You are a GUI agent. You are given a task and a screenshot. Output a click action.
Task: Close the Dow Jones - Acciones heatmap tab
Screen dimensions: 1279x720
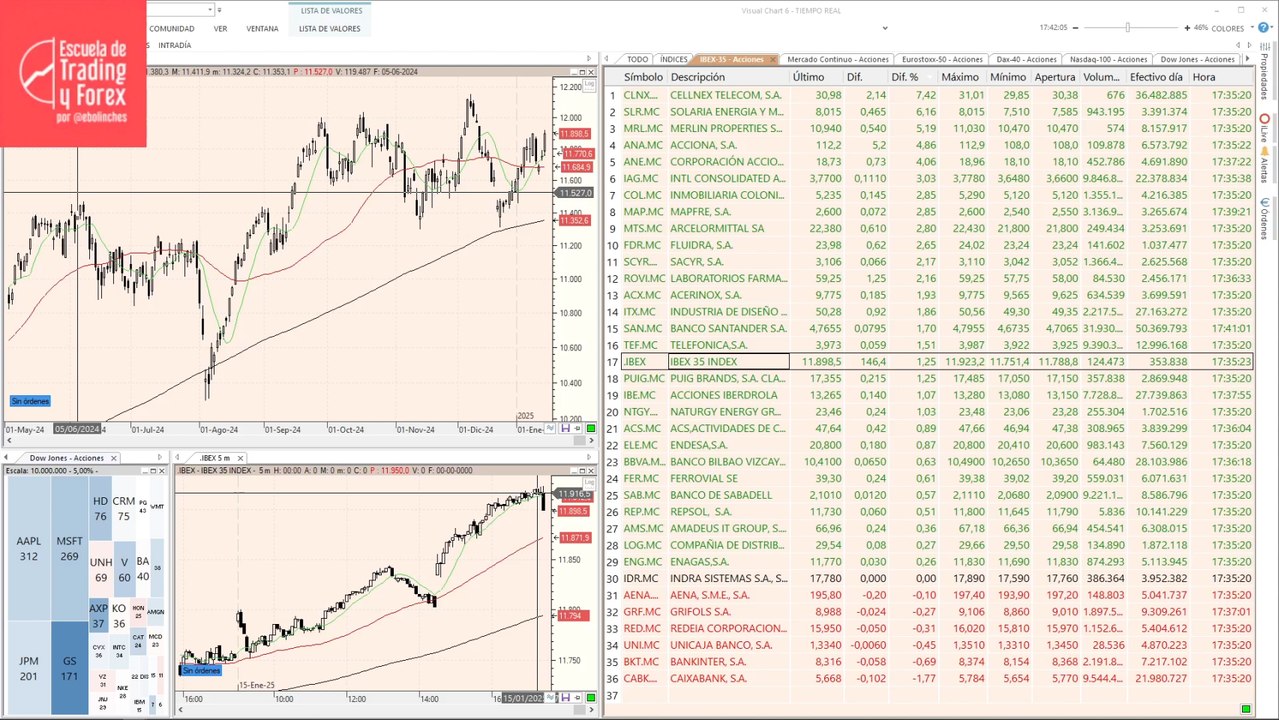[x=113, y=458]
